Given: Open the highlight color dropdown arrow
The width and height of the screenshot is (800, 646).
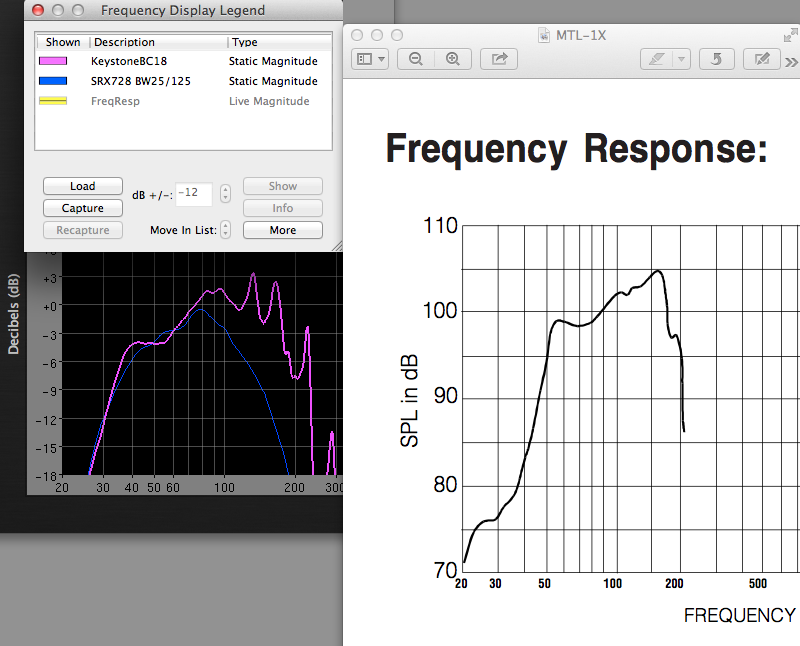Looking at the screenshot, I should point(681,59).
